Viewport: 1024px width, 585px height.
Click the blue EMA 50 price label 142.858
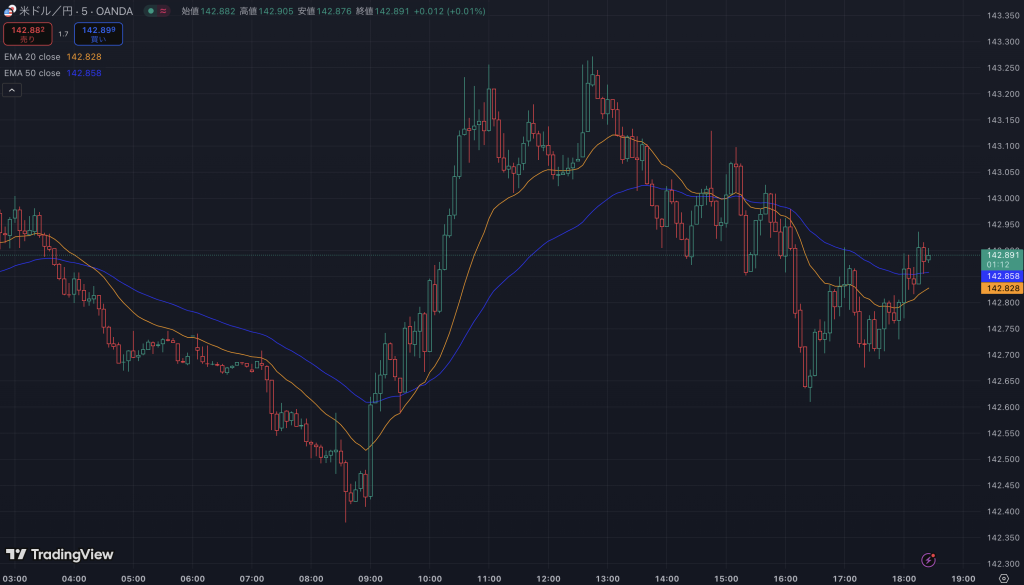click(1002, 276)
